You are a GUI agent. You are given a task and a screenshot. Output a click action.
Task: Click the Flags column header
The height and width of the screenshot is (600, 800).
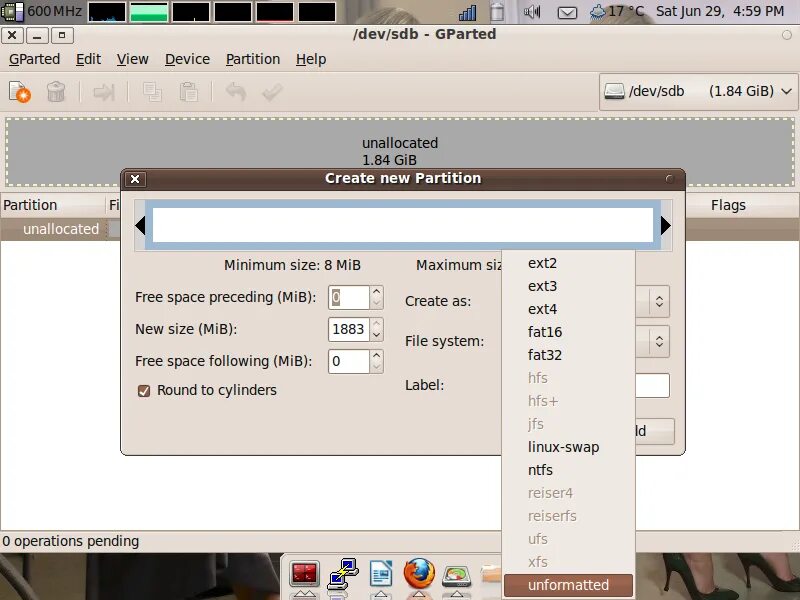coord(728,205)
